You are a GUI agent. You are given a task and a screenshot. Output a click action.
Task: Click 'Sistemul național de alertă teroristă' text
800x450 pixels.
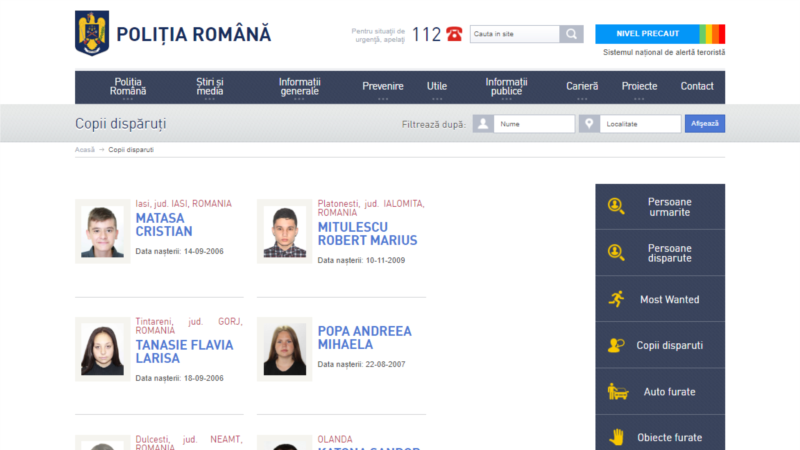pos(664,53)
